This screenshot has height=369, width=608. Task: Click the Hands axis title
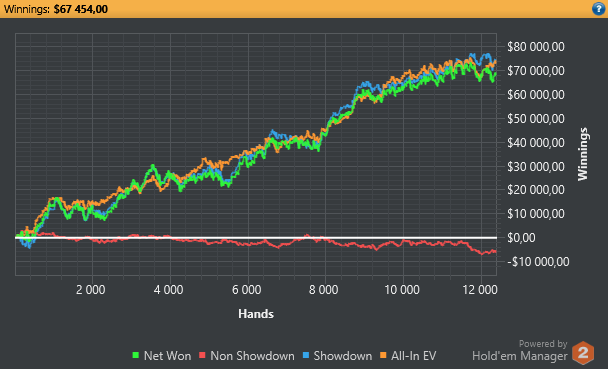(x=256, y=314)
